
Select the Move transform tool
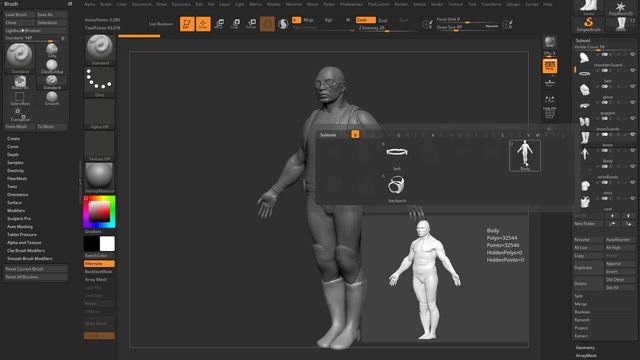click(219, 24)
